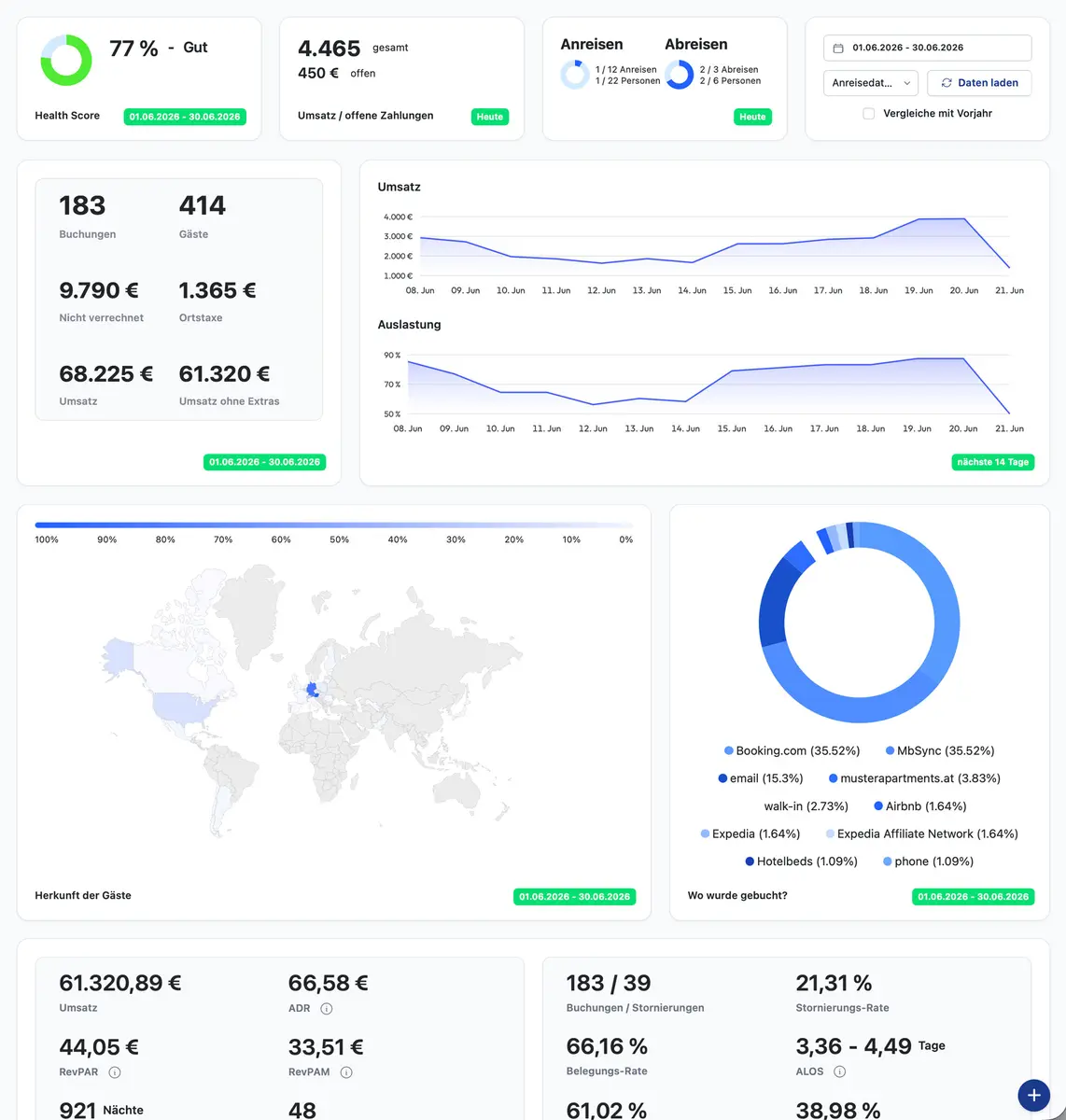This screenshot has width=1066, height=1120.
Task: Click the Health Score donut chart icon
Action: pos(66,60)
